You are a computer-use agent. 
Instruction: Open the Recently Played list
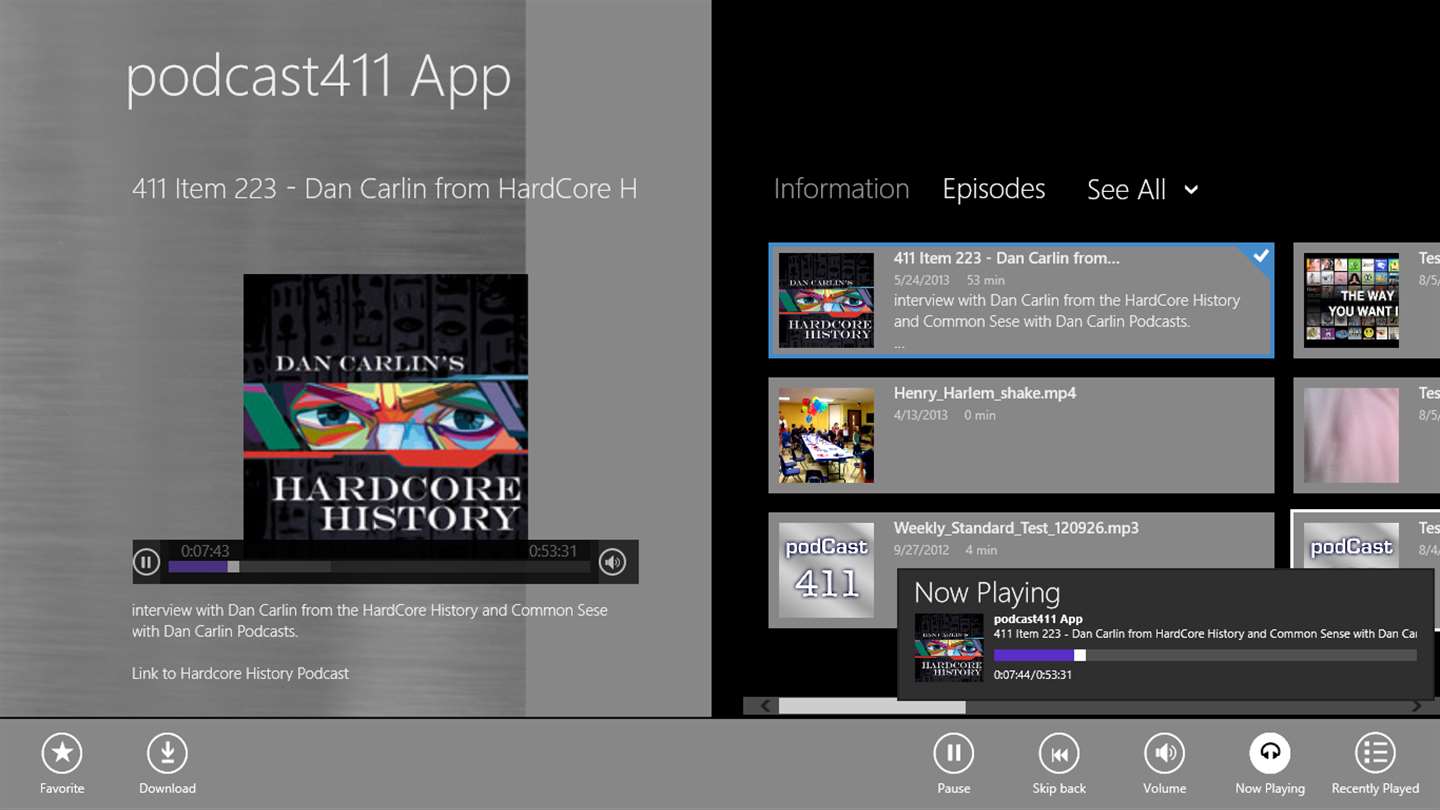point(1375,754)
